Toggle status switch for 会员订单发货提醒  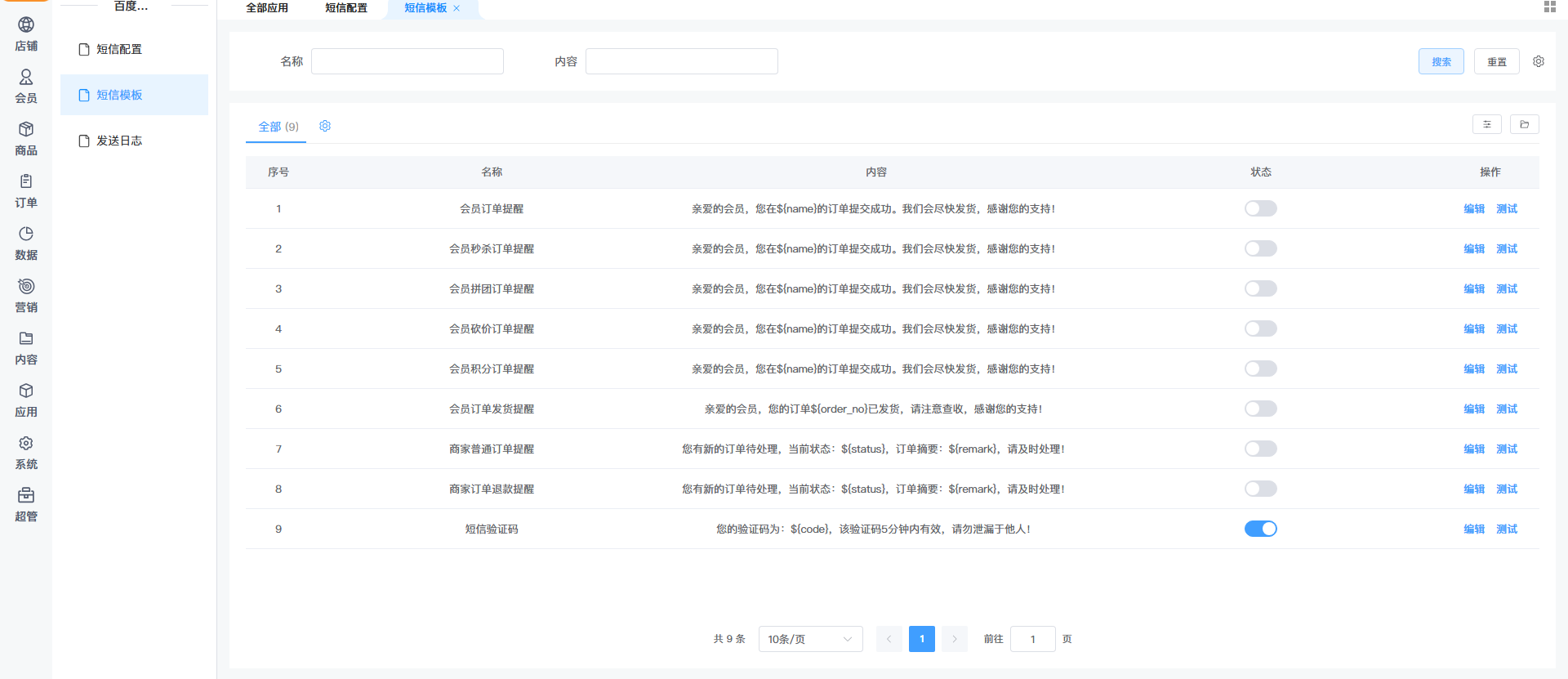1261,409
